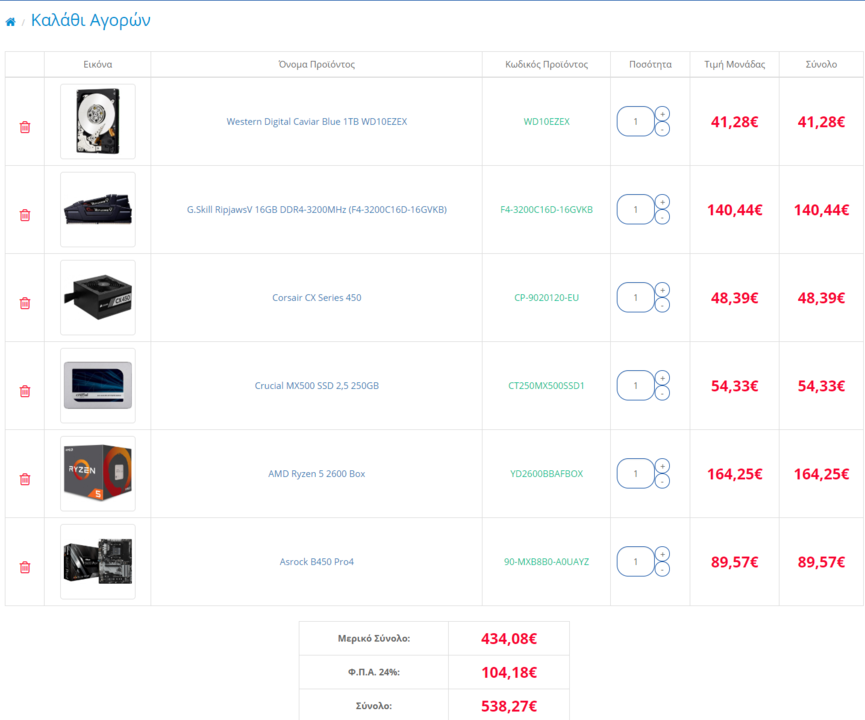This screenshot has height=720, width=865.
Task: Decrease quantity of G.Skill RipjawsV RAM
Action: click(663, 217)
